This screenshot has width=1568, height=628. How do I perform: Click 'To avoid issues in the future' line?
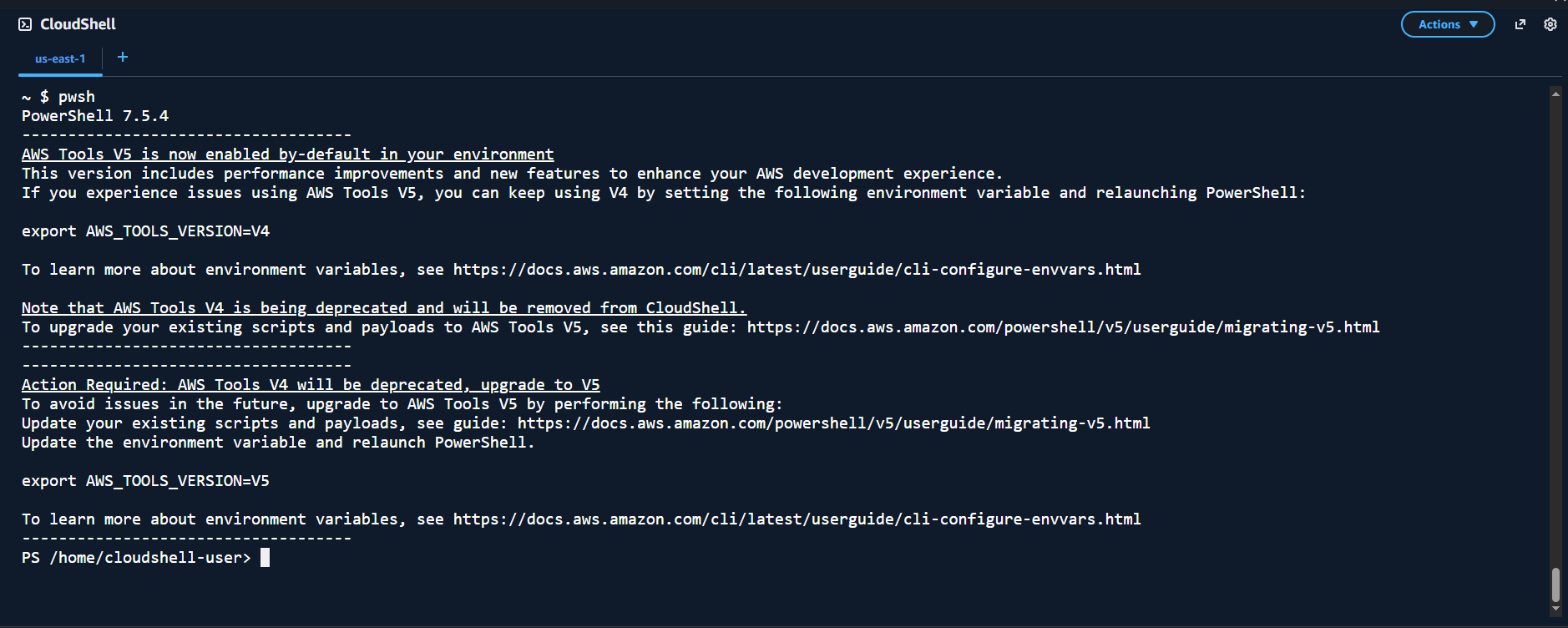(402, 404)
